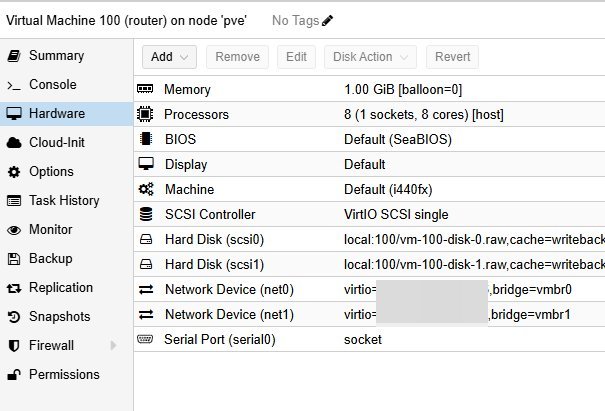Click the Revert button
605x411 pixels.
click(x=452, y=57)
